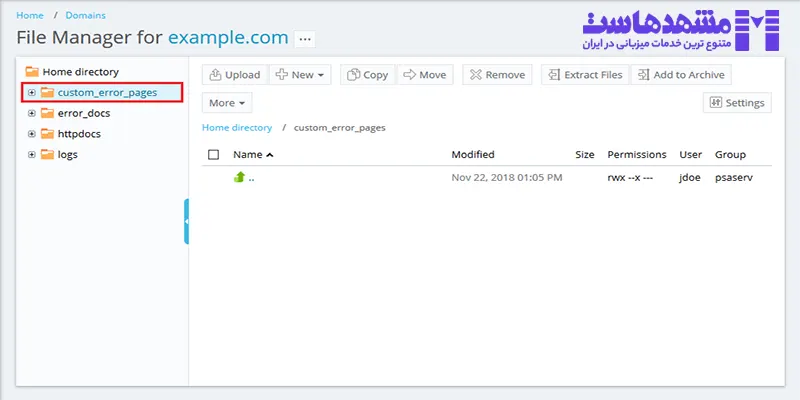Select the Home directory folder in tree
The image size is (800, 400).
[x=79, y=72]
